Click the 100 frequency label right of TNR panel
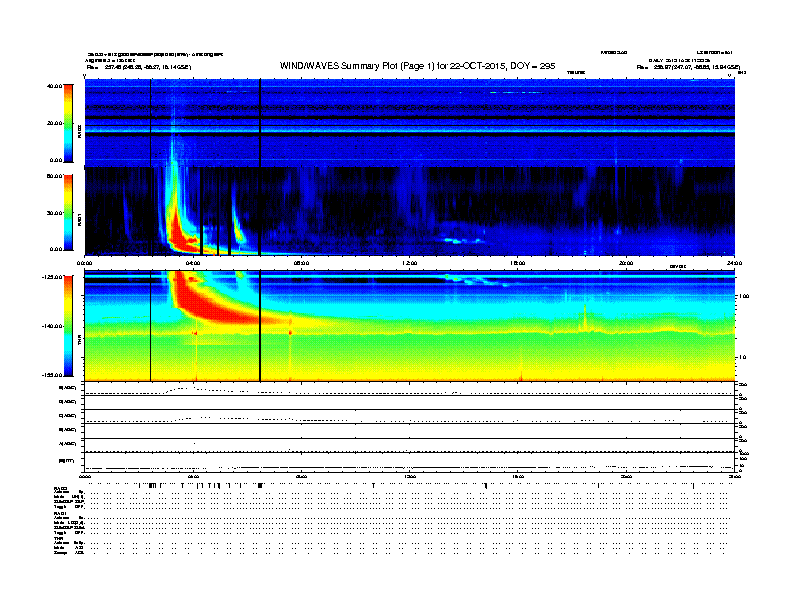 (744, 296)
